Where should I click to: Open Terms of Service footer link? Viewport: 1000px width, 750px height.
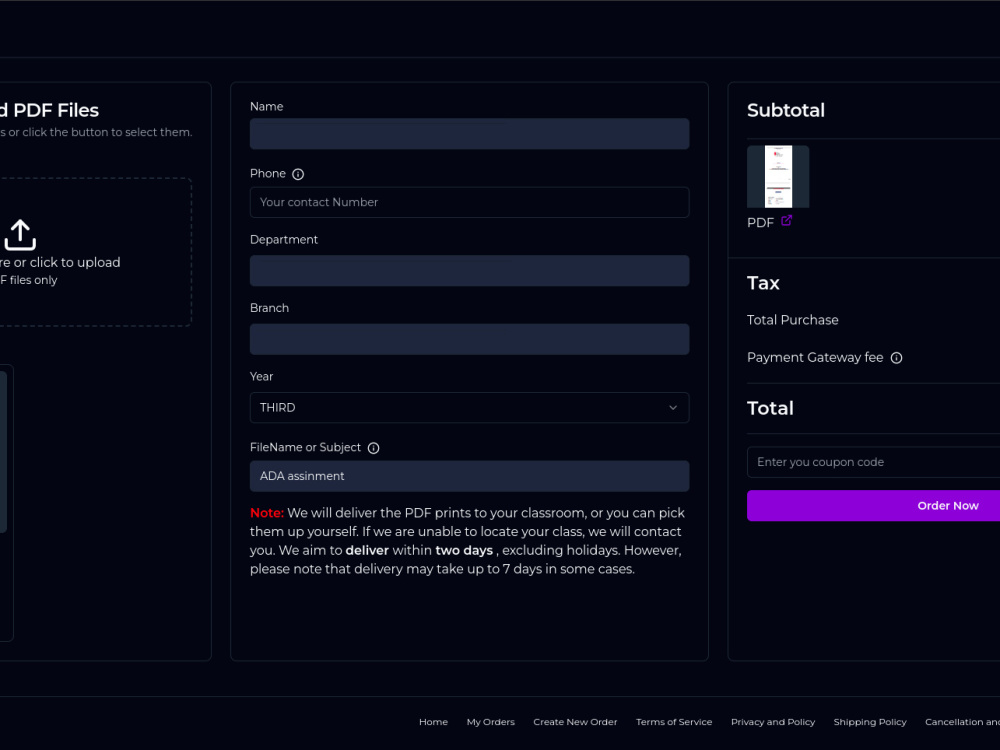coord(674,722)
